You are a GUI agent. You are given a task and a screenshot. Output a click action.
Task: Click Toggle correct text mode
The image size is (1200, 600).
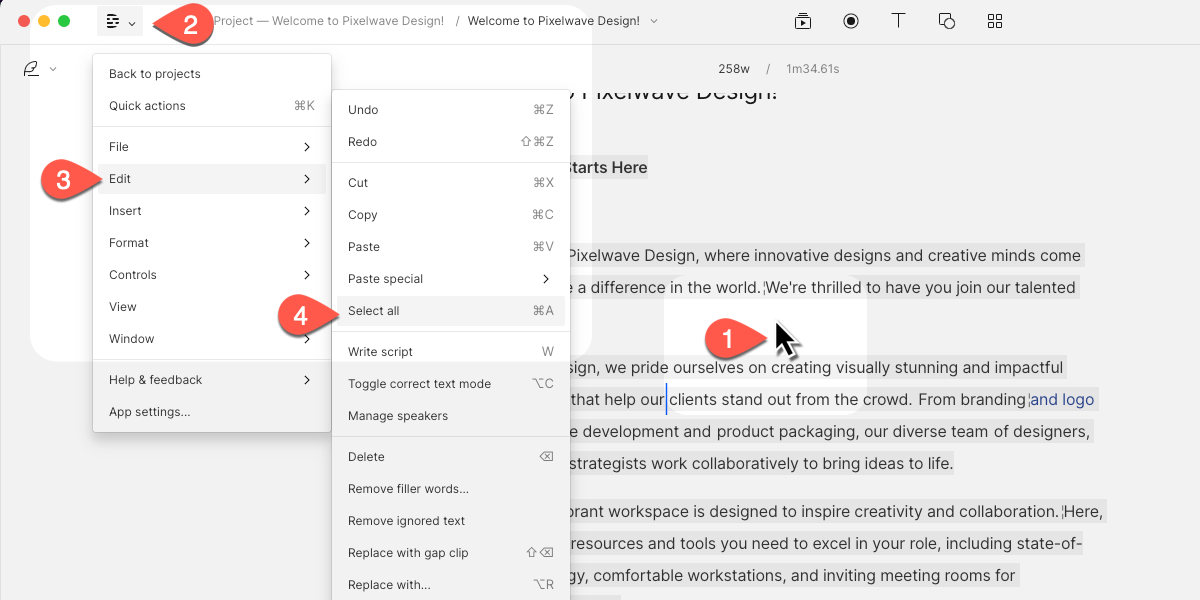(451, 384)
